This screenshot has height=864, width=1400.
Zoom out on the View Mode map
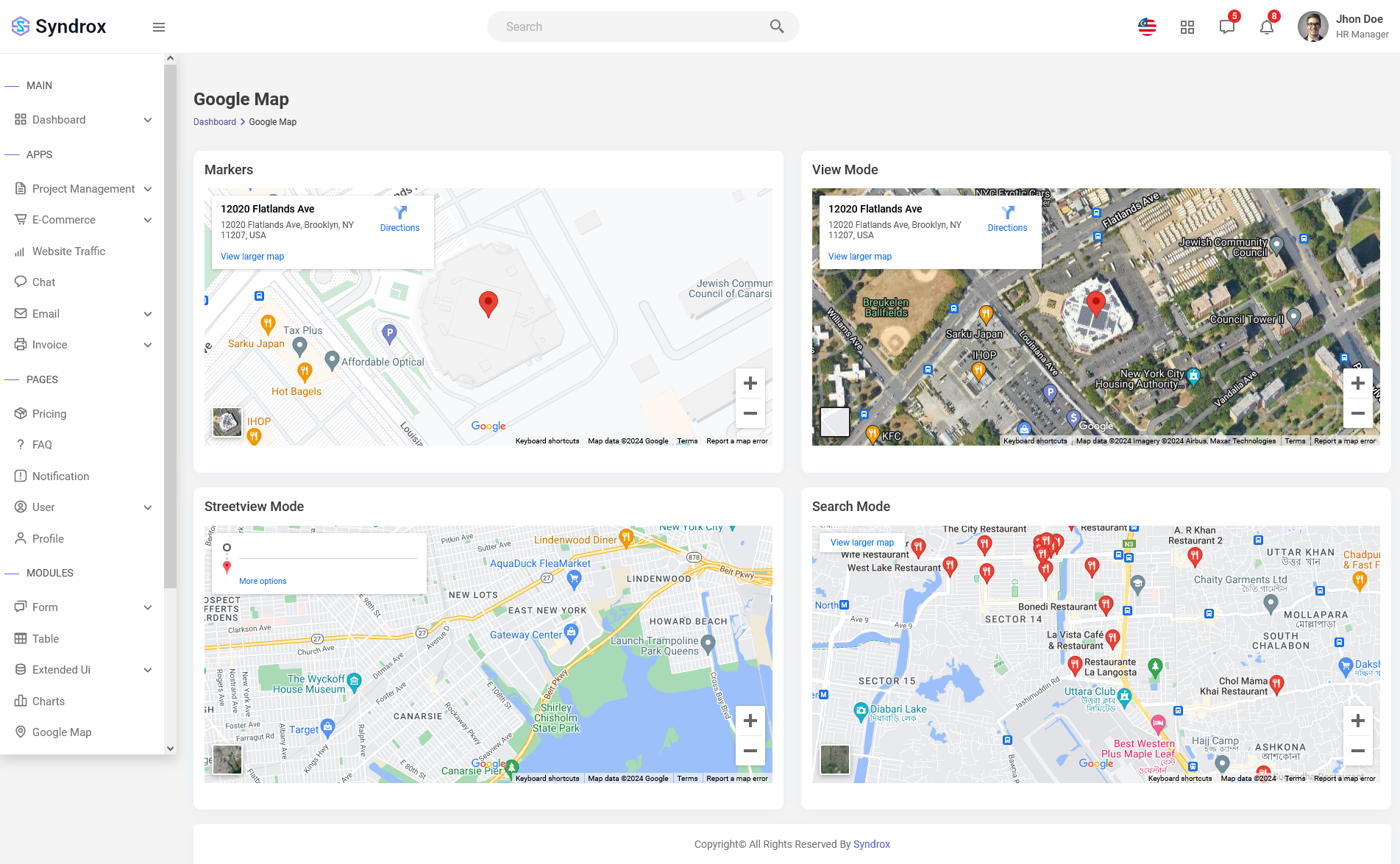click(1358, 413)
